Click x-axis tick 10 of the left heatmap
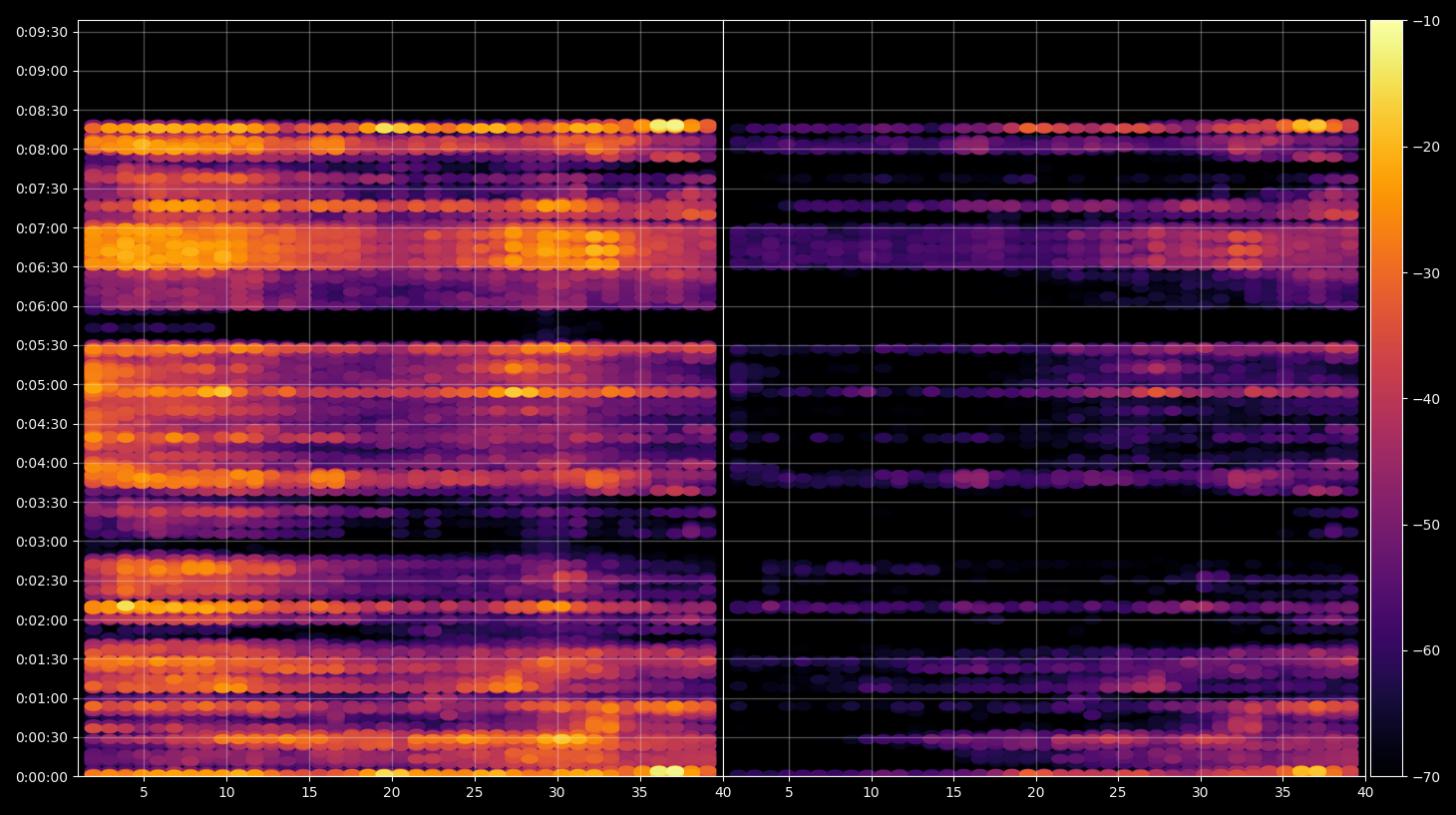This screenshot has height=815, width=1456. pyautogui.click(x=226, y=793)
